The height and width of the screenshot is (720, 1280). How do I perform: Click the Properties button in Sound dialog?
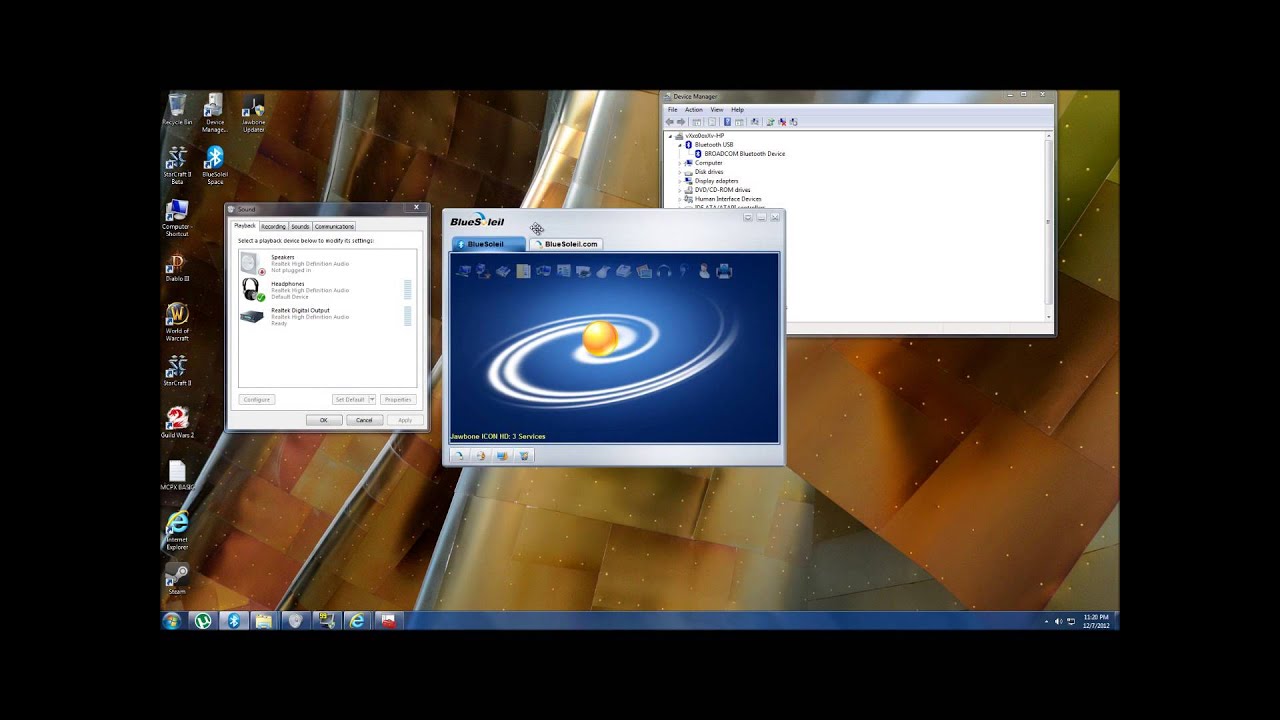point(398,399)
